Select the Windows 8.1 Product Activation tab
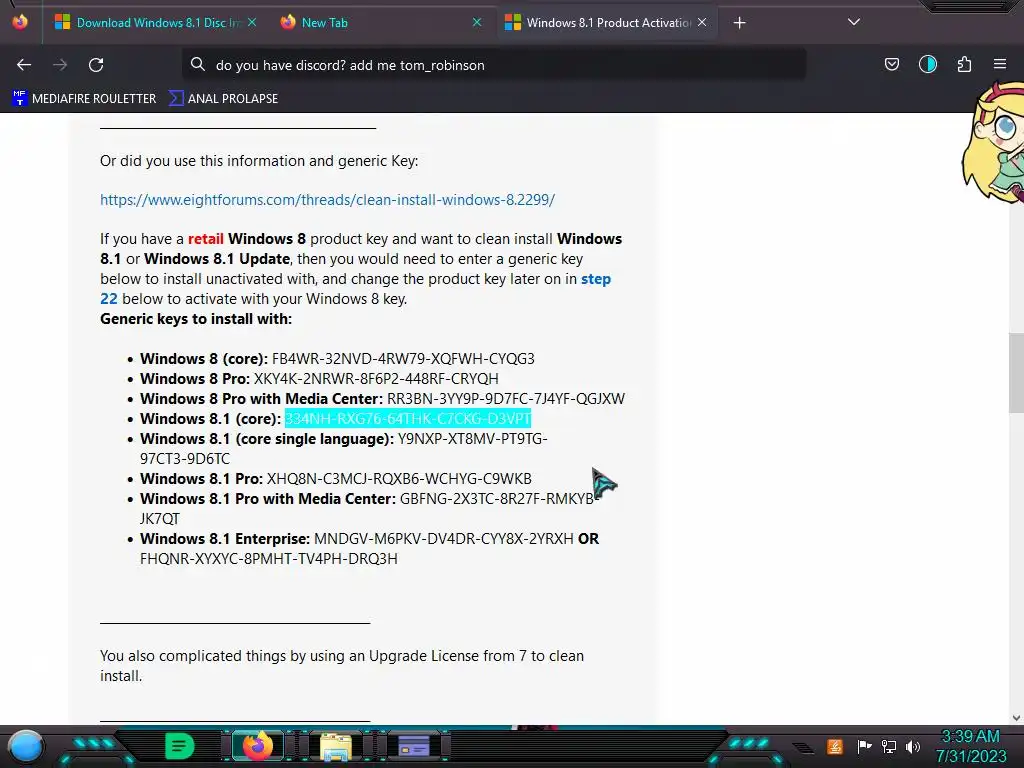Screen dimensions: 1024x768 coord(607,22)
